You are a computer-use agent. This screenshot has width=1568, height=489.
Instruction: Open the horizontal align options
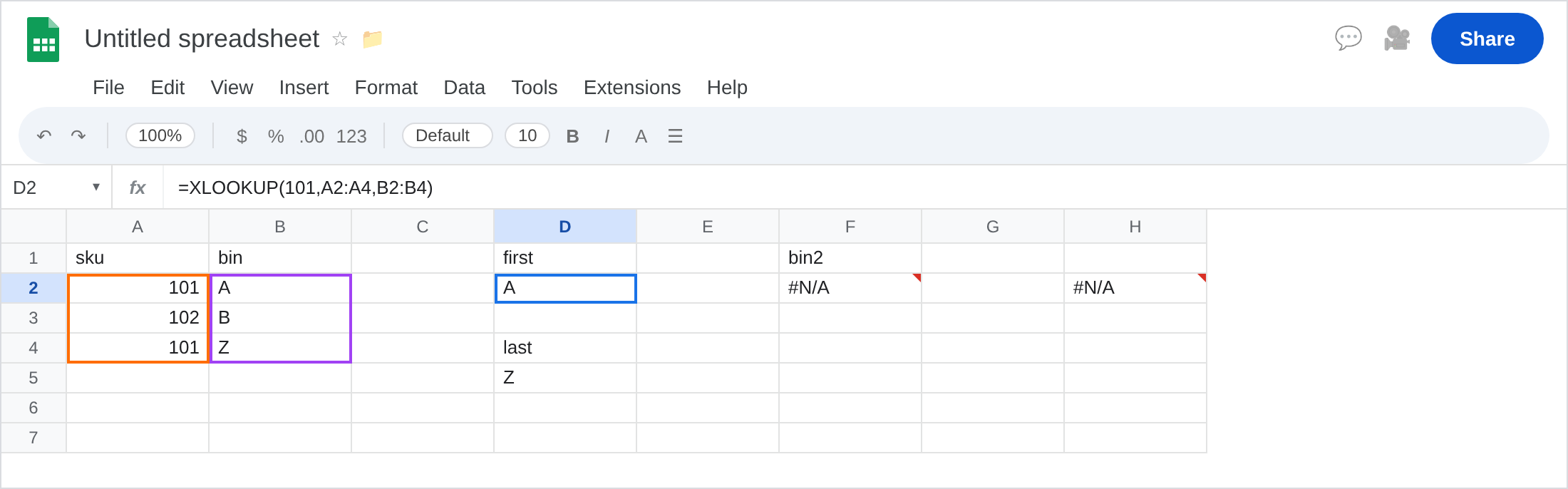point(675,136)
